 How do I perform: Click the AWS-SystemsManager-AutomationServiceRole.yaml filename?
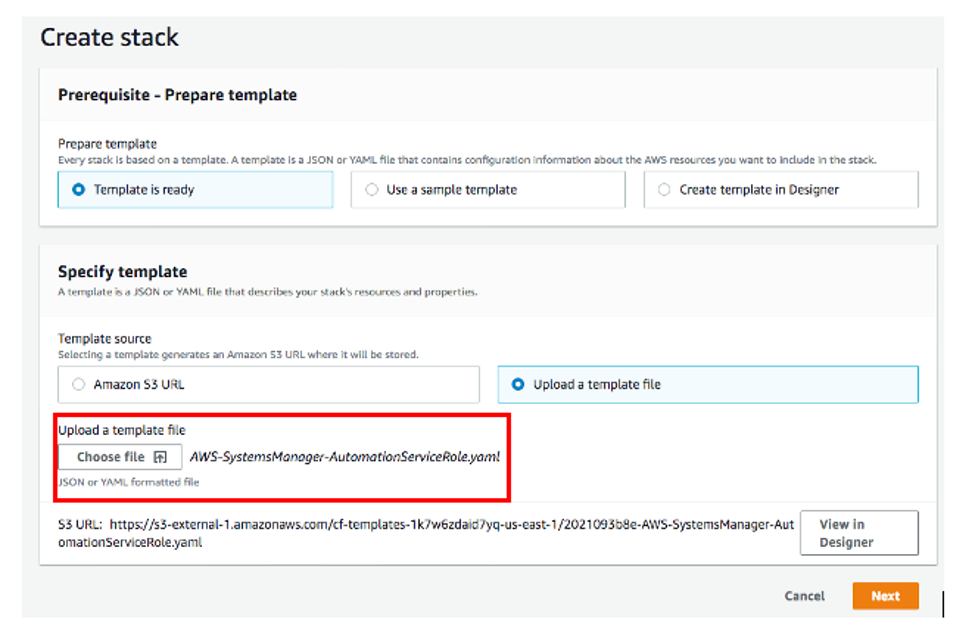point(342,456)
